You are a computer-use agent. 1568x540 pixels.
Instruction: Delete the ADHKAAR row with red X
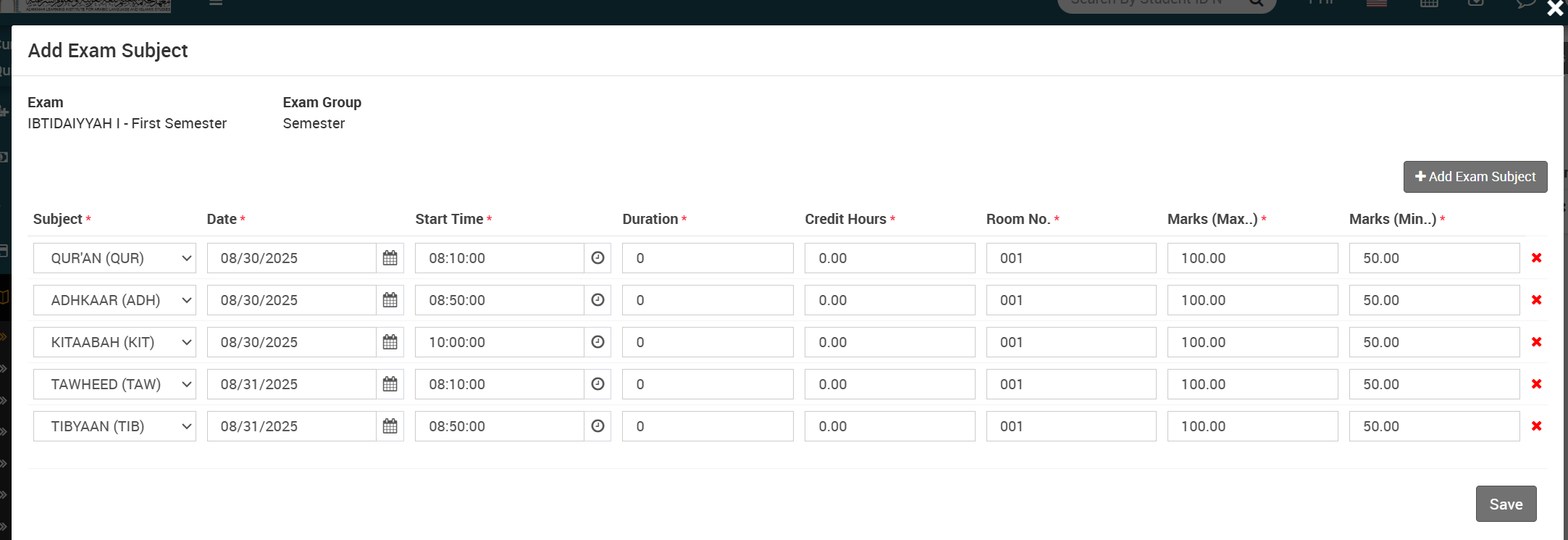(x=1536, y=300)
